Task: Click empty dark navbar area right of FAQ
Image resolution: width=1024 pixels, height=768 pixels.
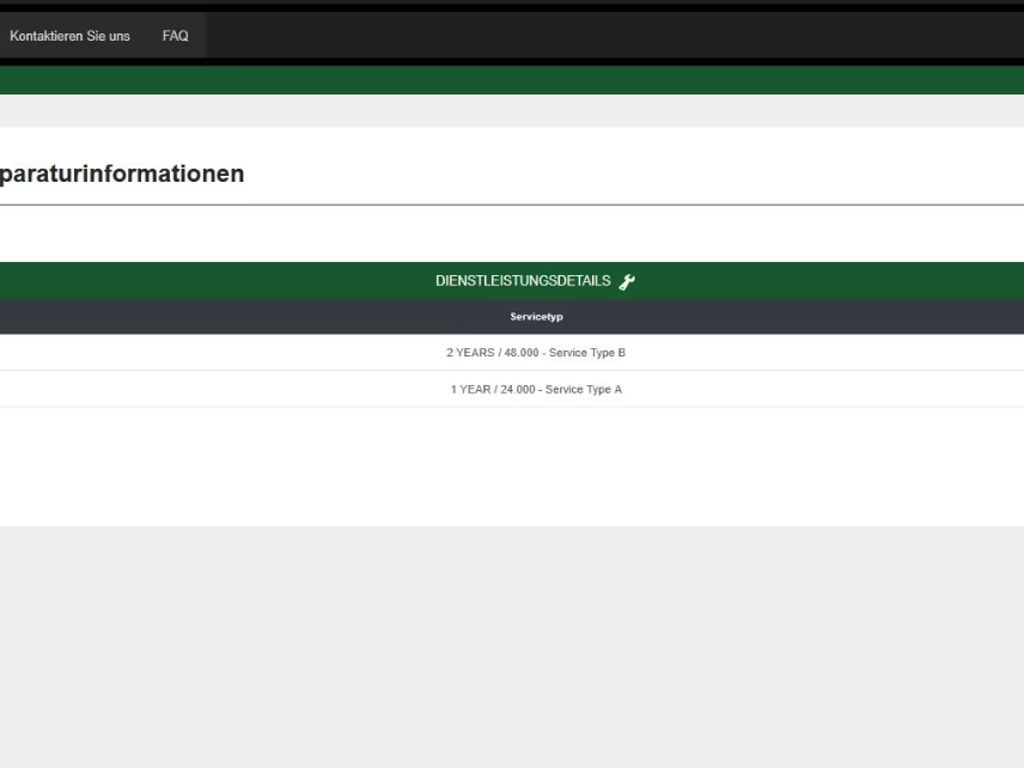Action: [x=600, y=36]
